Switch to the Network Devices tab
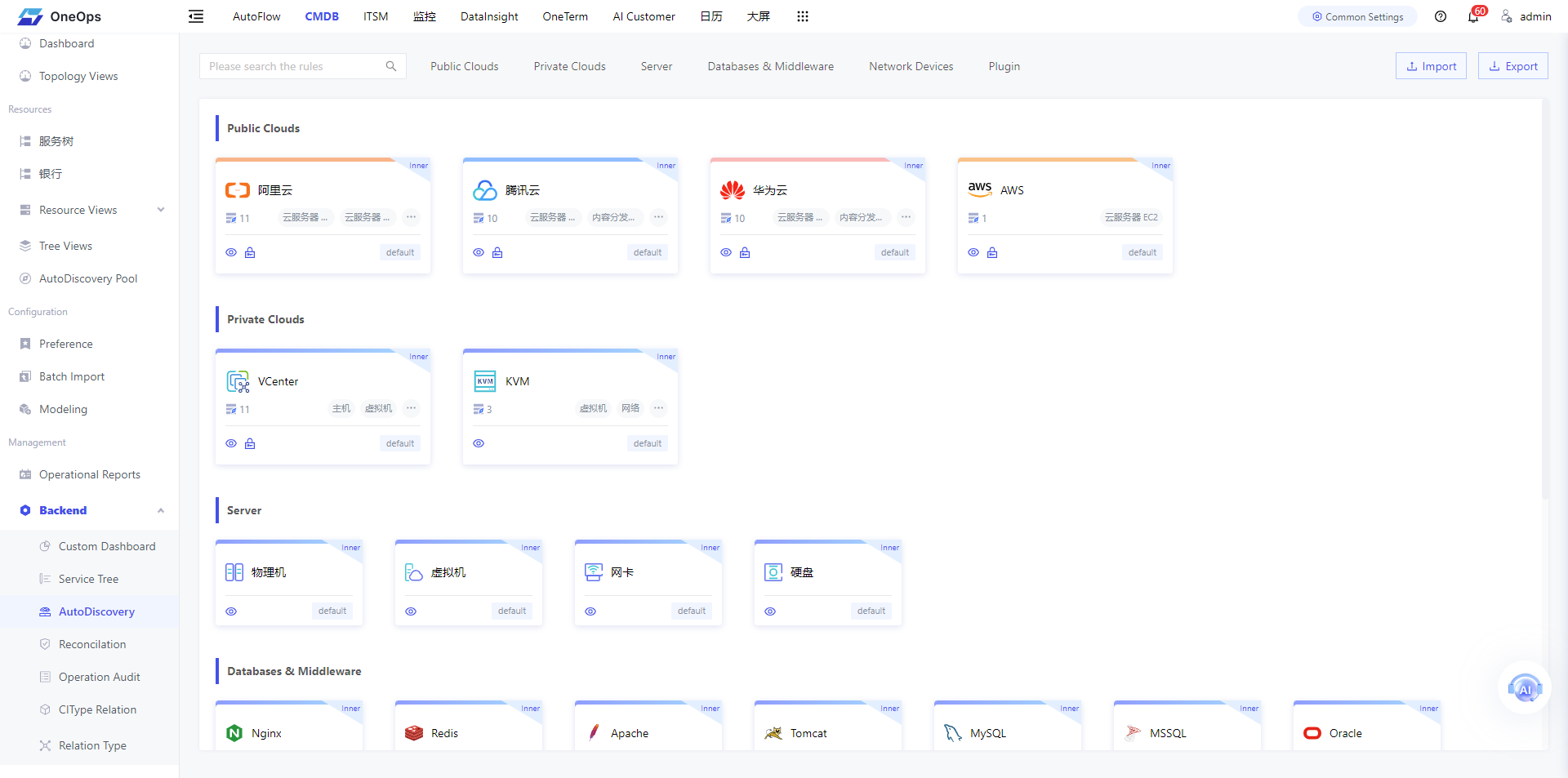 (x=911, y=66)
